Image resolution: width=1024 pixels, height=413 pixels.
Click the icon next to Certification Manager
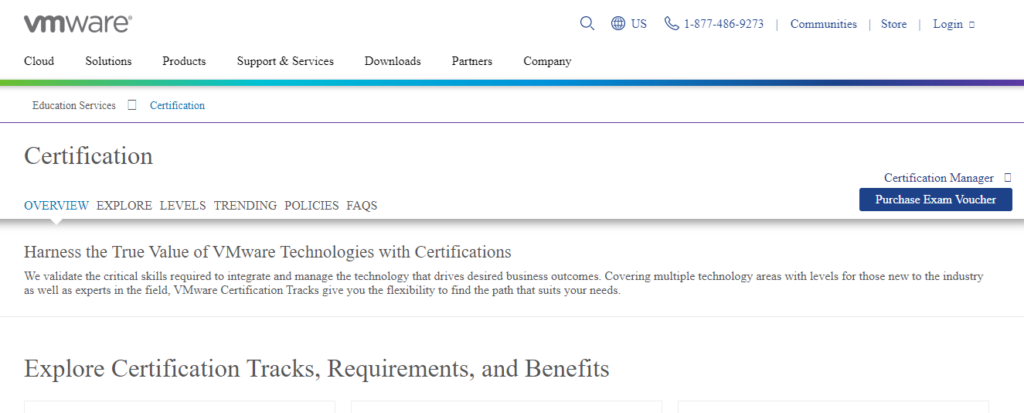[1007, 177]
